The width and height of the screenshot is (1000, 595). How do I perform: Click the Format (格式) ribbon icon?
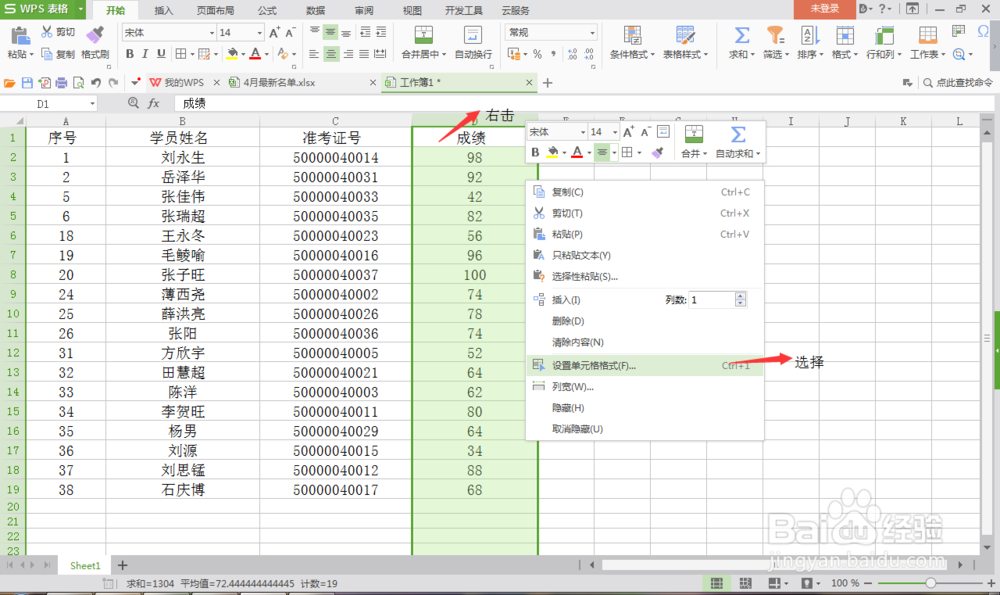click(x=845, y=35)
